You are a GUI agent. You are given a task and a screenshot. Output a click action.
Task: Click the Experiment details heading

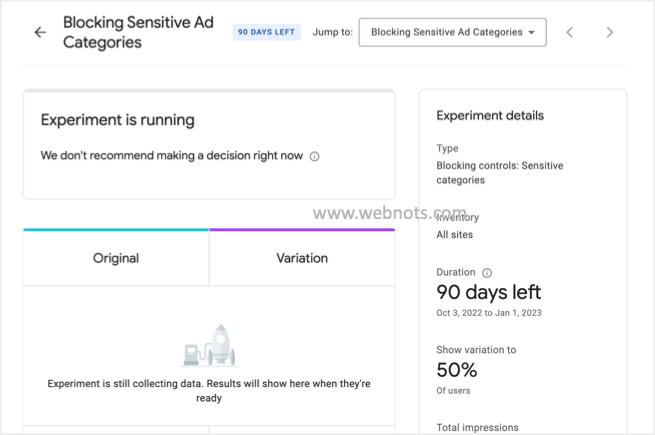coord(490,115)
